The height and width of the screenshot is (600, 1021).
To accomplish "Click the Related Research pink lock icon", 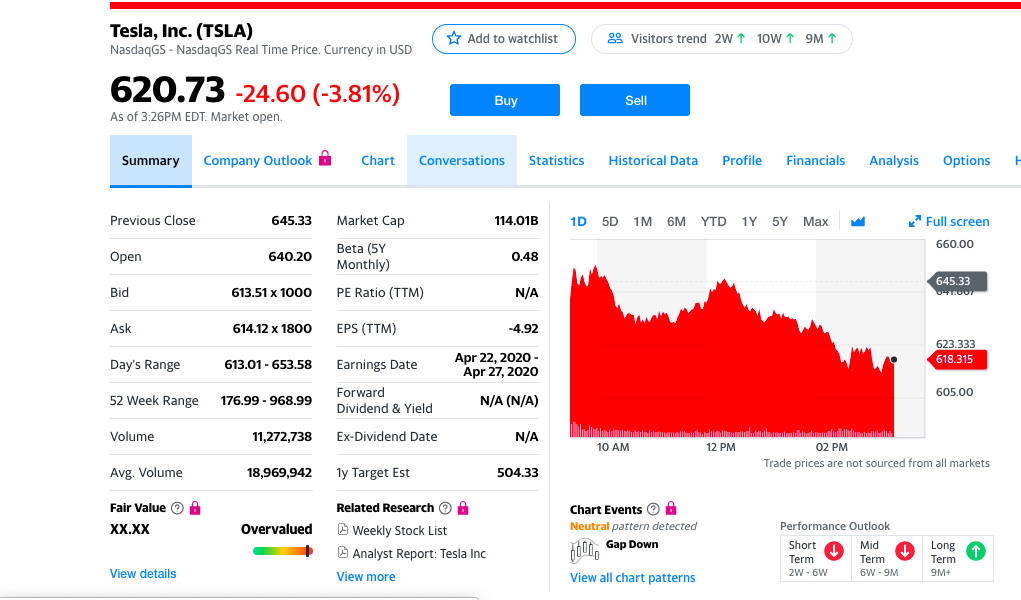I will (463, 508).
